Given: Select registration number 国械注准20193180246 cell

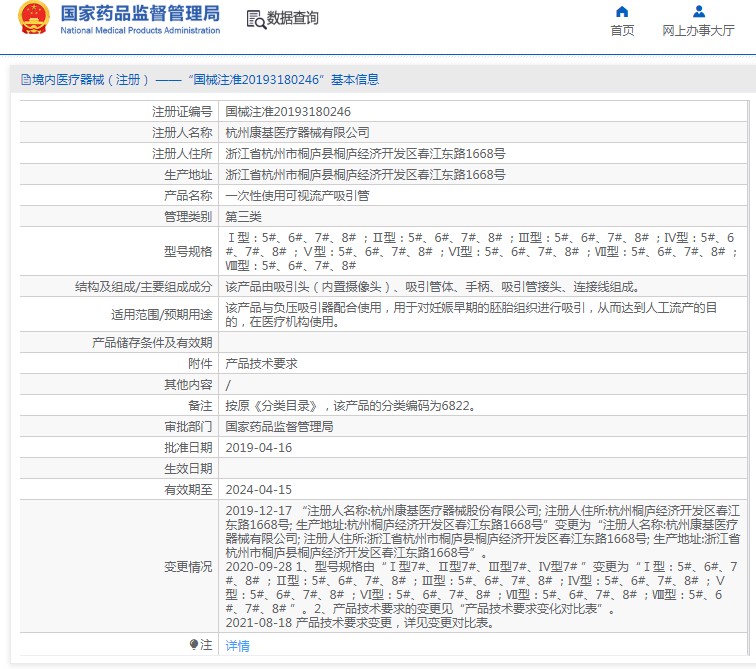Looking at the screenshot, I should (288, 112).
